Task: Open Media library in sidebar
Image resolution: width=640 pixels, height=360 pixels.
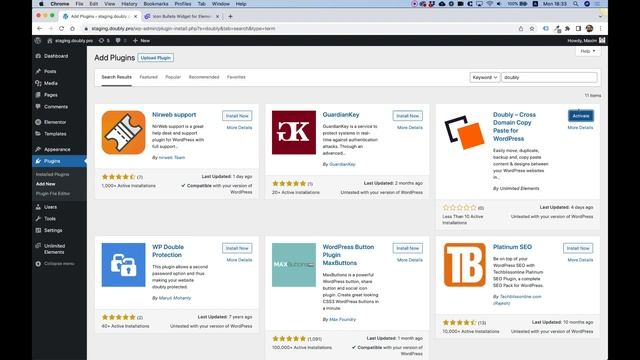Action: pyautogui.click(x=51, y=83)
